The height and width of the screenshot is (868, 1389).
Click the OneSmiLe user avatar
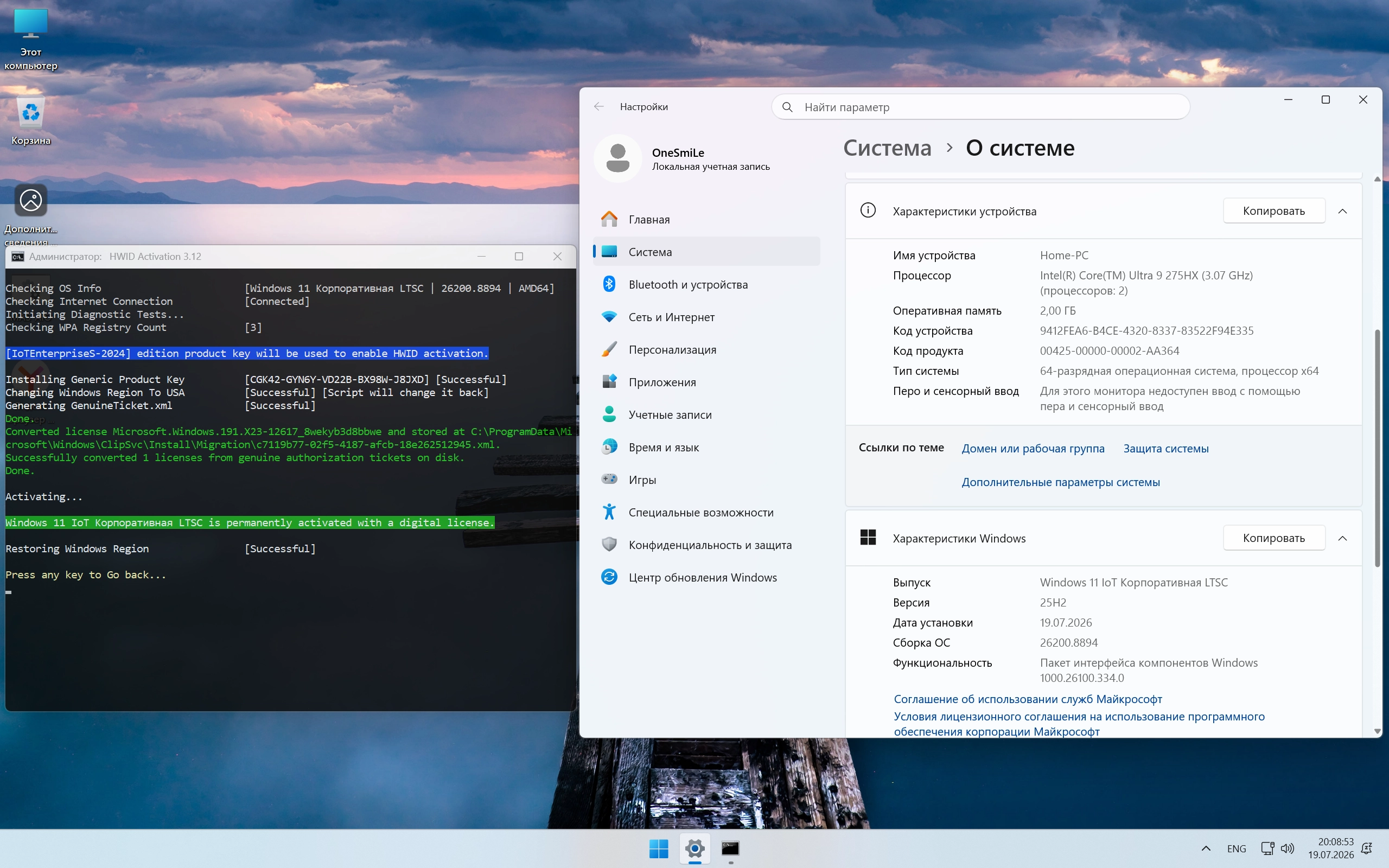[x=617, y=158]
